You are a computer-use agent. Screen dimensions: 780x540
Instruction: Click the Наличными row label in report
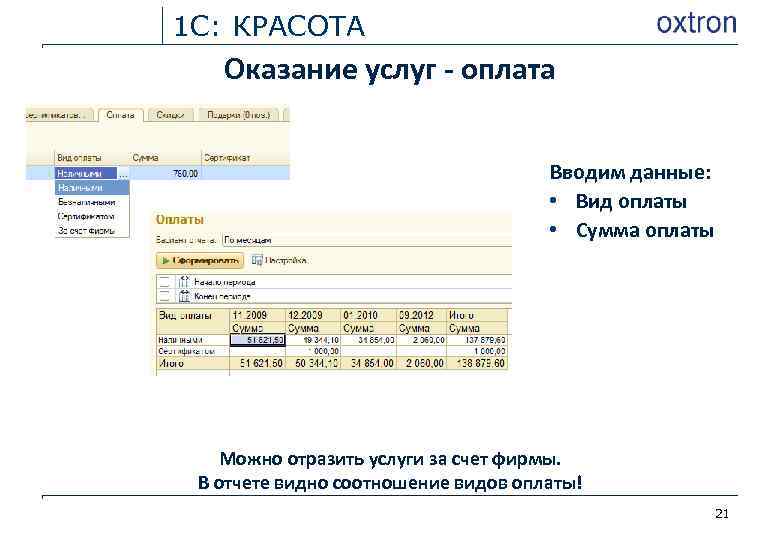tap(180, 340)
